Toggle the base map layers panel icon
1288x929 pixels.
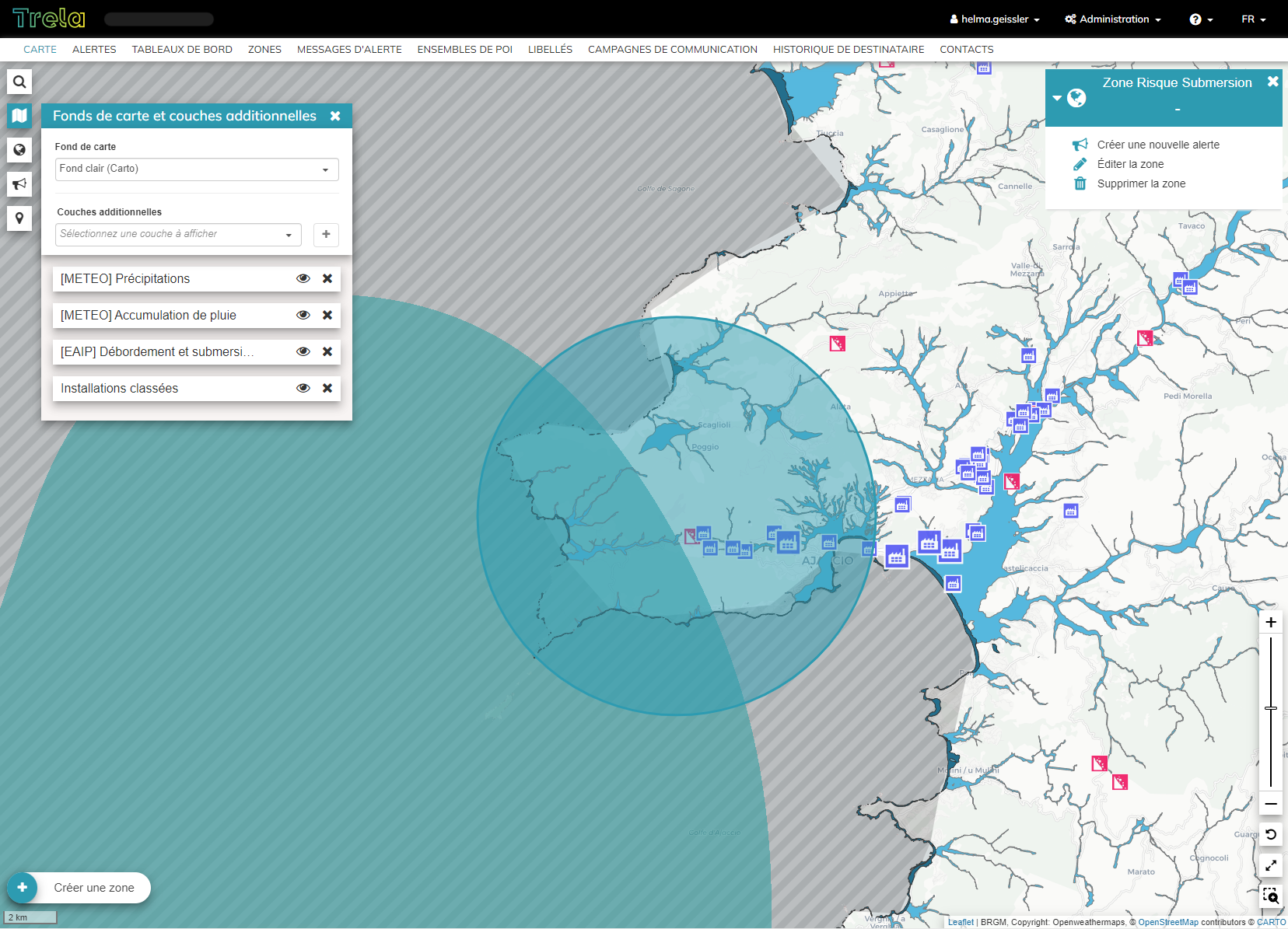[19, 116]
